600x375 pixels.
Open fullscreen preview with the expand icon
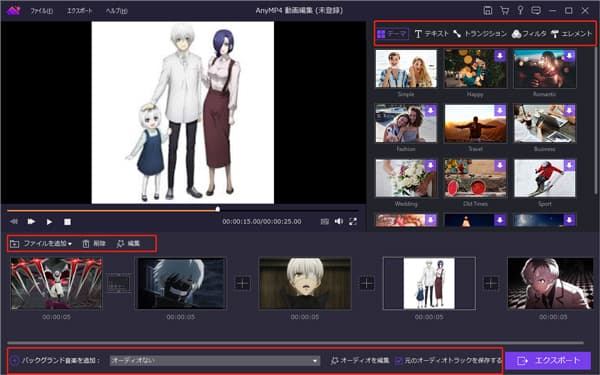(353, 221)
